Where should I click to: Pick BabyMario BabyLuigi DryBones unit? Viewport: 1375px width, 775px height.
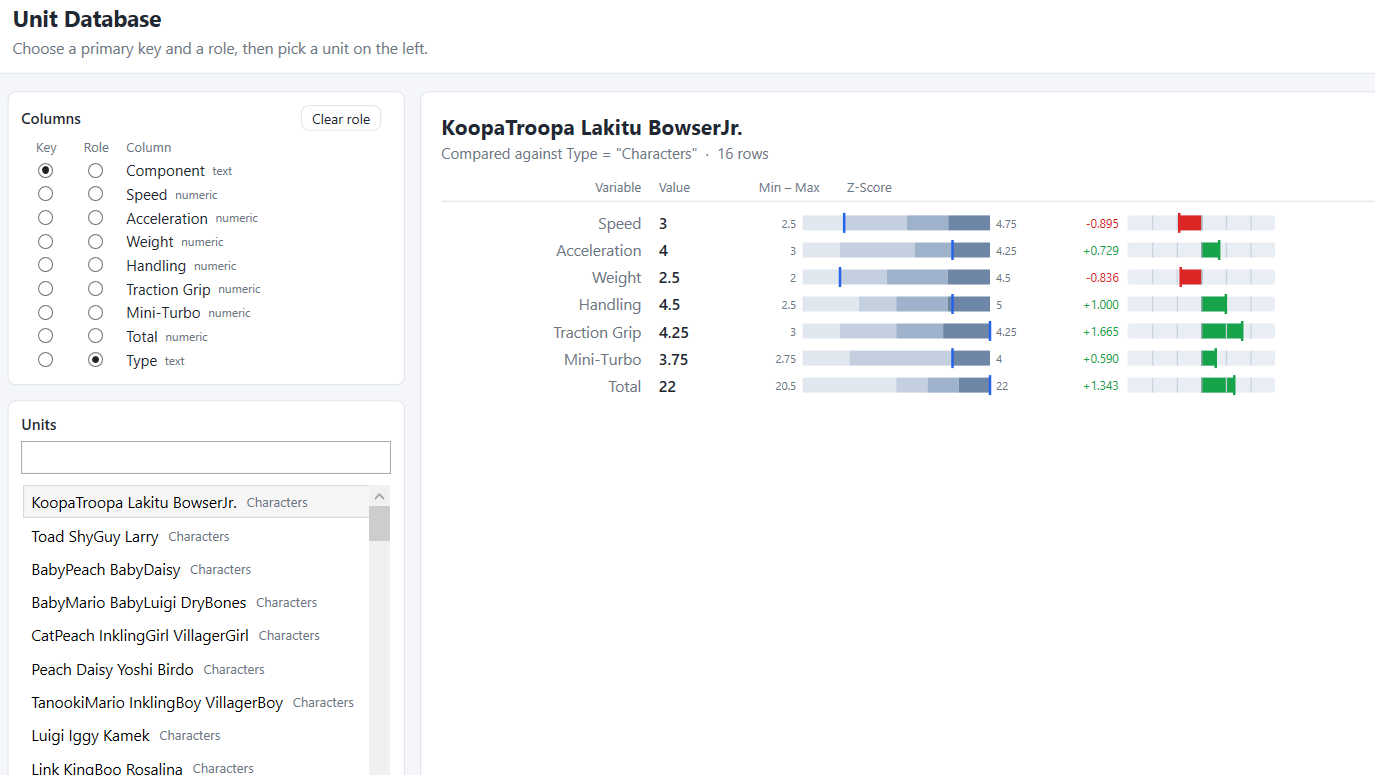[x=196, y=602]
